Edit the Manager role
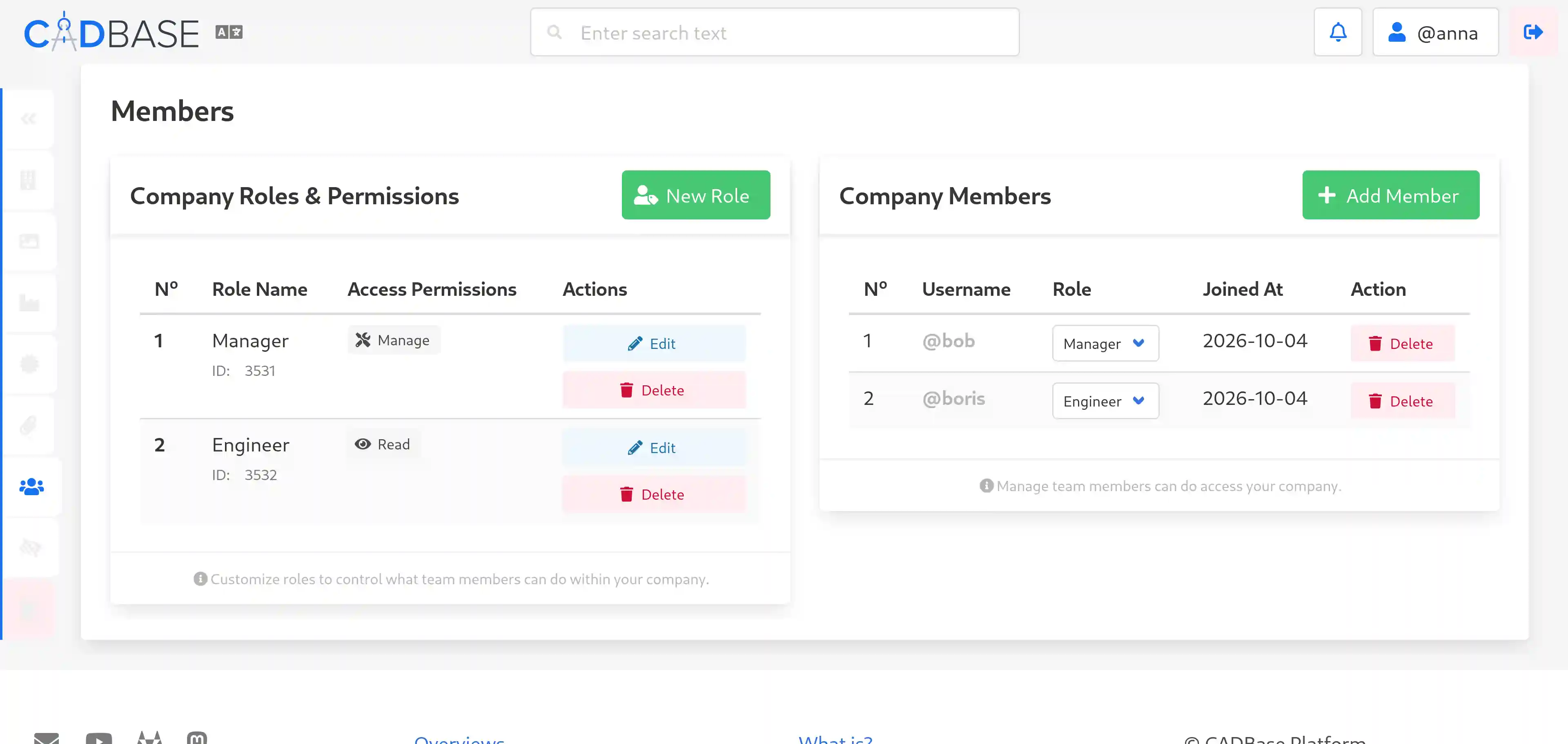This screenshot has width=1568, height=744. coord(654,343)
